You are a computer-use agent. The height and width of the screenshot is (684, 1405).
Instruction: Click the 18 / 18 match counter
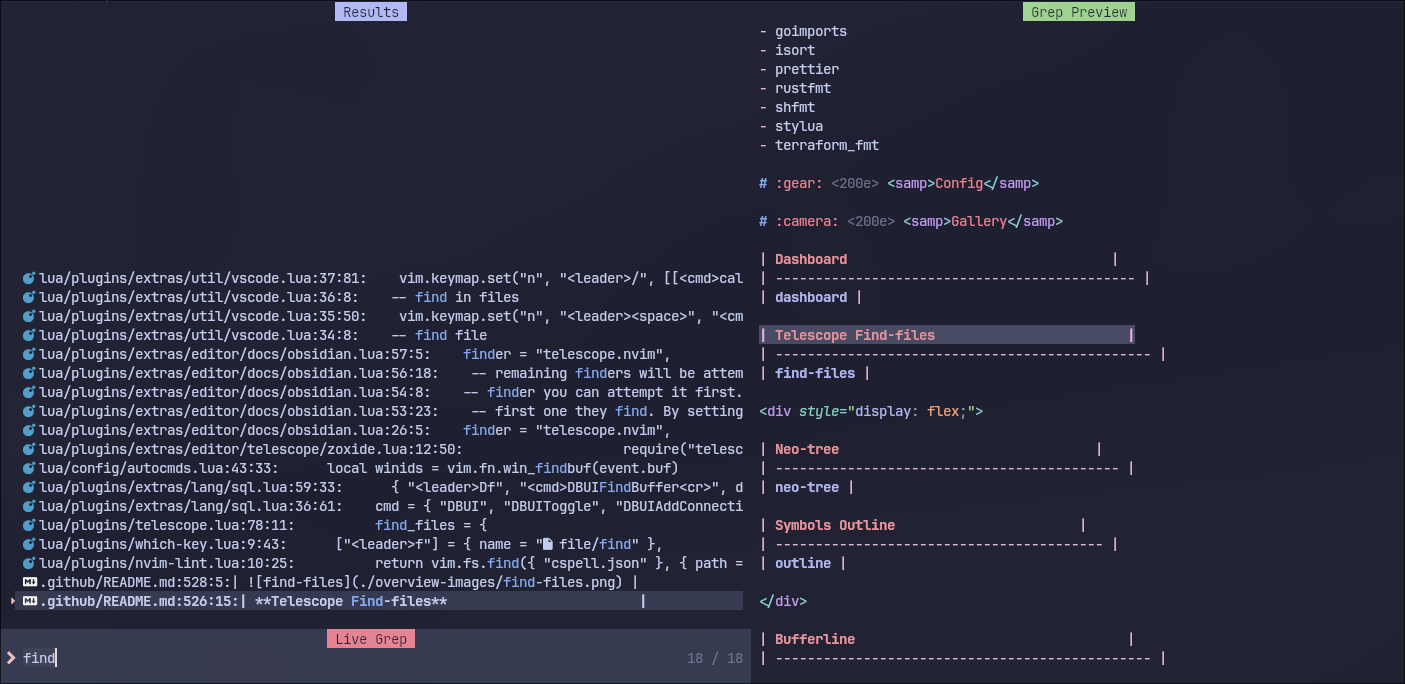tap(714, 657)
